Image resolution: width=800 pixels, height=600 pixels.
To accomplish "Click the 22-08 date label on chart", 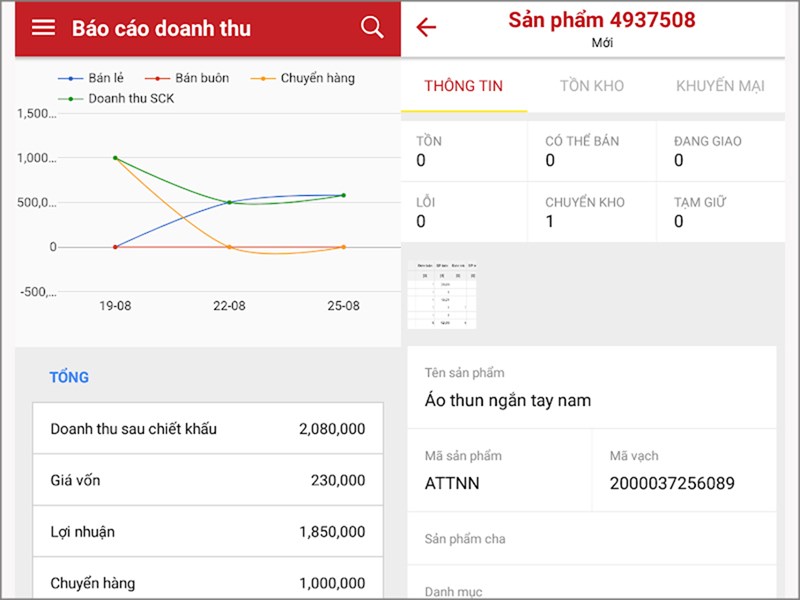I will pyautogui.click(x=229, y=306).
